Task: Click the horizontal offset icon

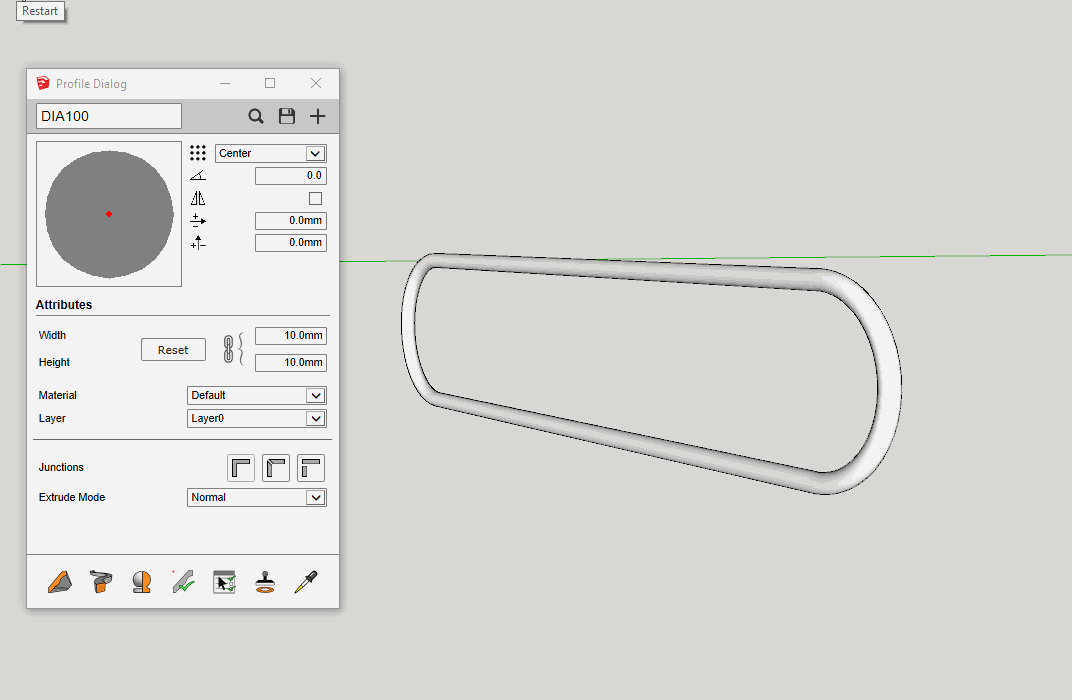Action: pyautogui.click(x=198, y=221)
